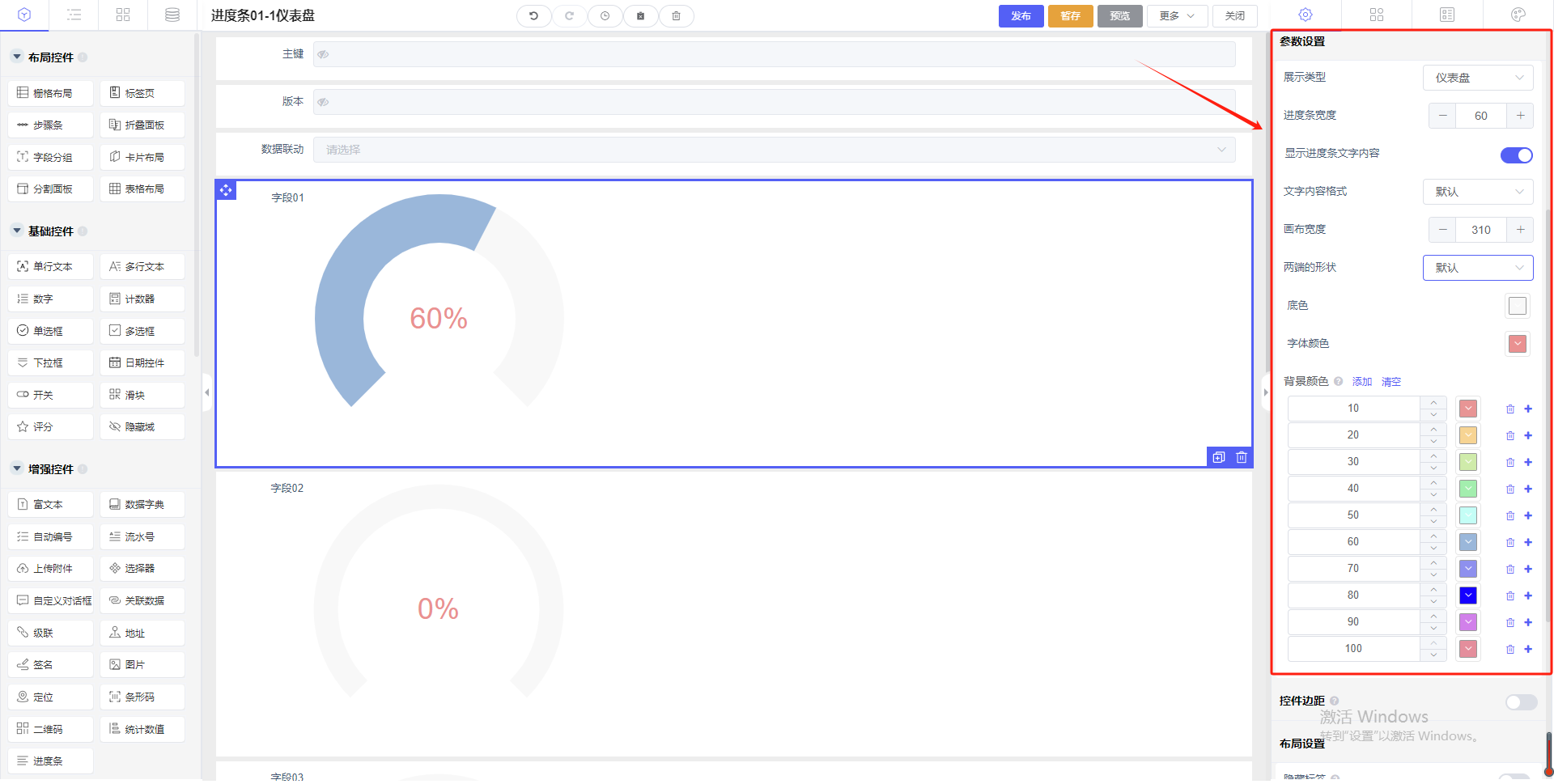1554x784 pixels.
Task: Click the trash icon in top toolbar
Action: click(x=676, y=16)
